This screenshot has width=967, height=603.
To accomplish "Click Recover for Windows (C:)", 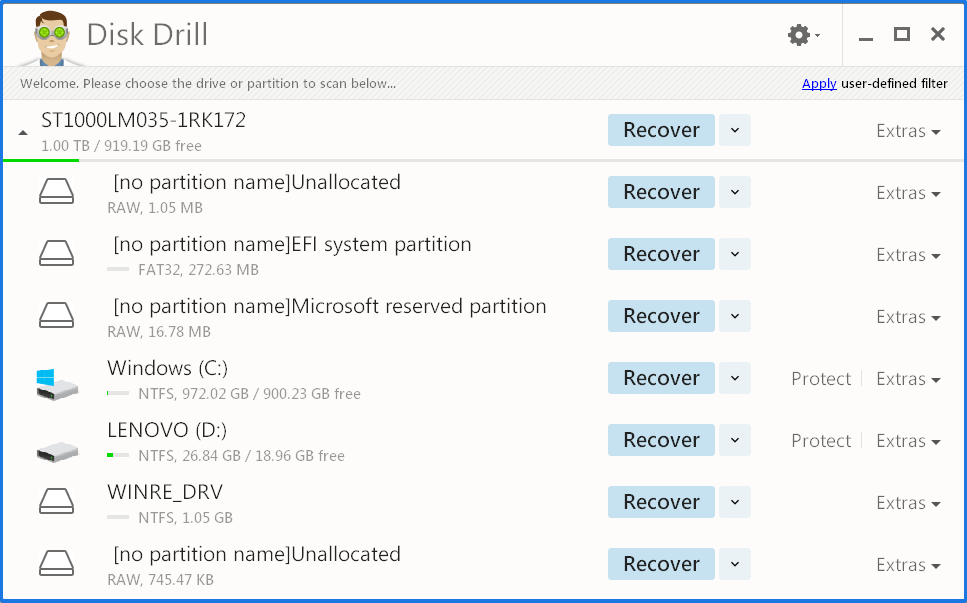I will click(x=661, y=378).
